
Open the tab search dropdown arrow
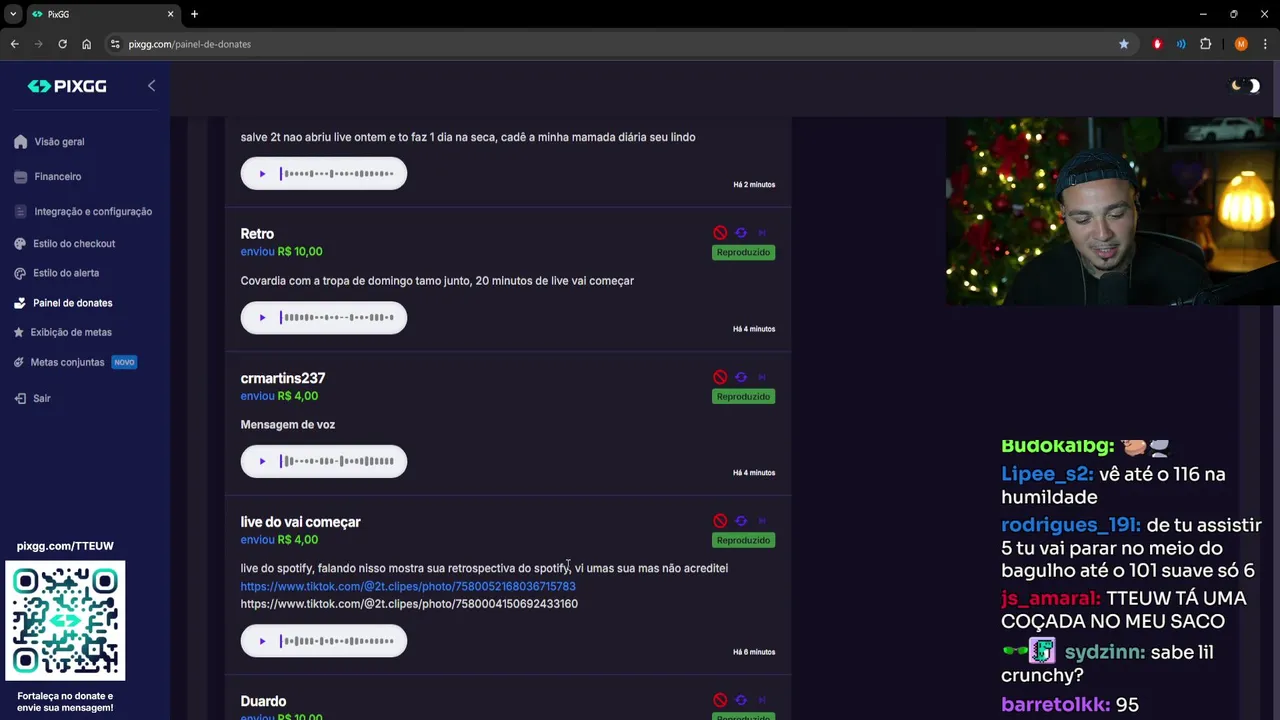tap(13, 14)
